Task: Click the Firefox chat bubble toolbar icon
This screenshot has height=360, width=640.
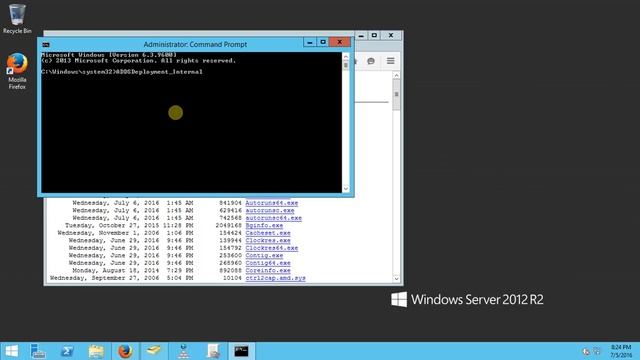Action: [371, 61]
